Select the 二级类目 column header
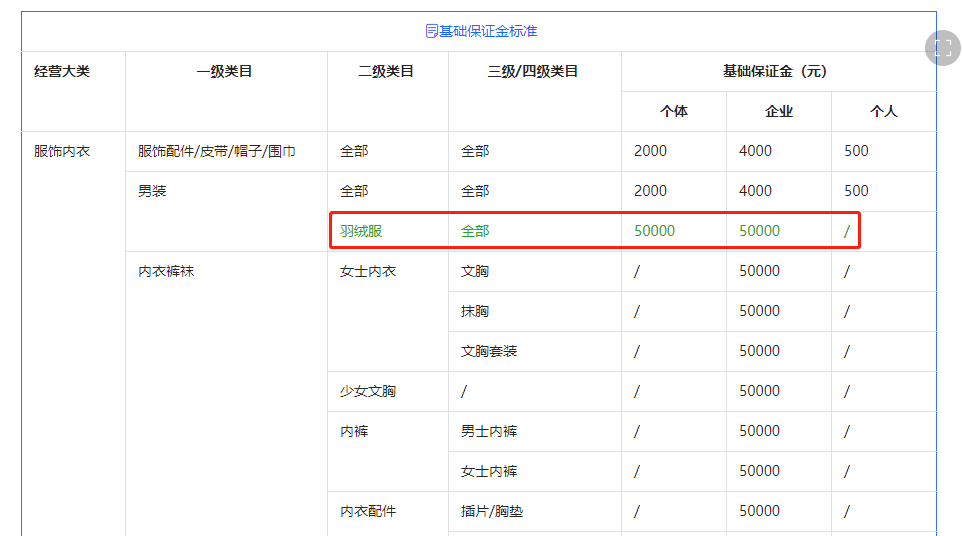 [386, 71]
